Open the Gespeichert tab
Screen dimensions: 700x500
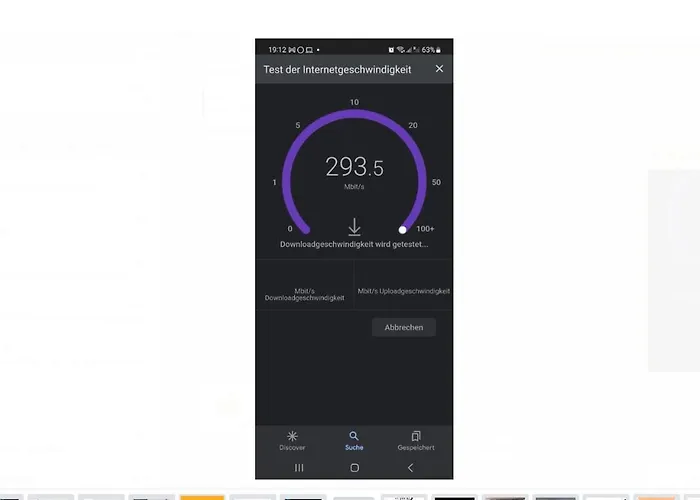point(416,441)
